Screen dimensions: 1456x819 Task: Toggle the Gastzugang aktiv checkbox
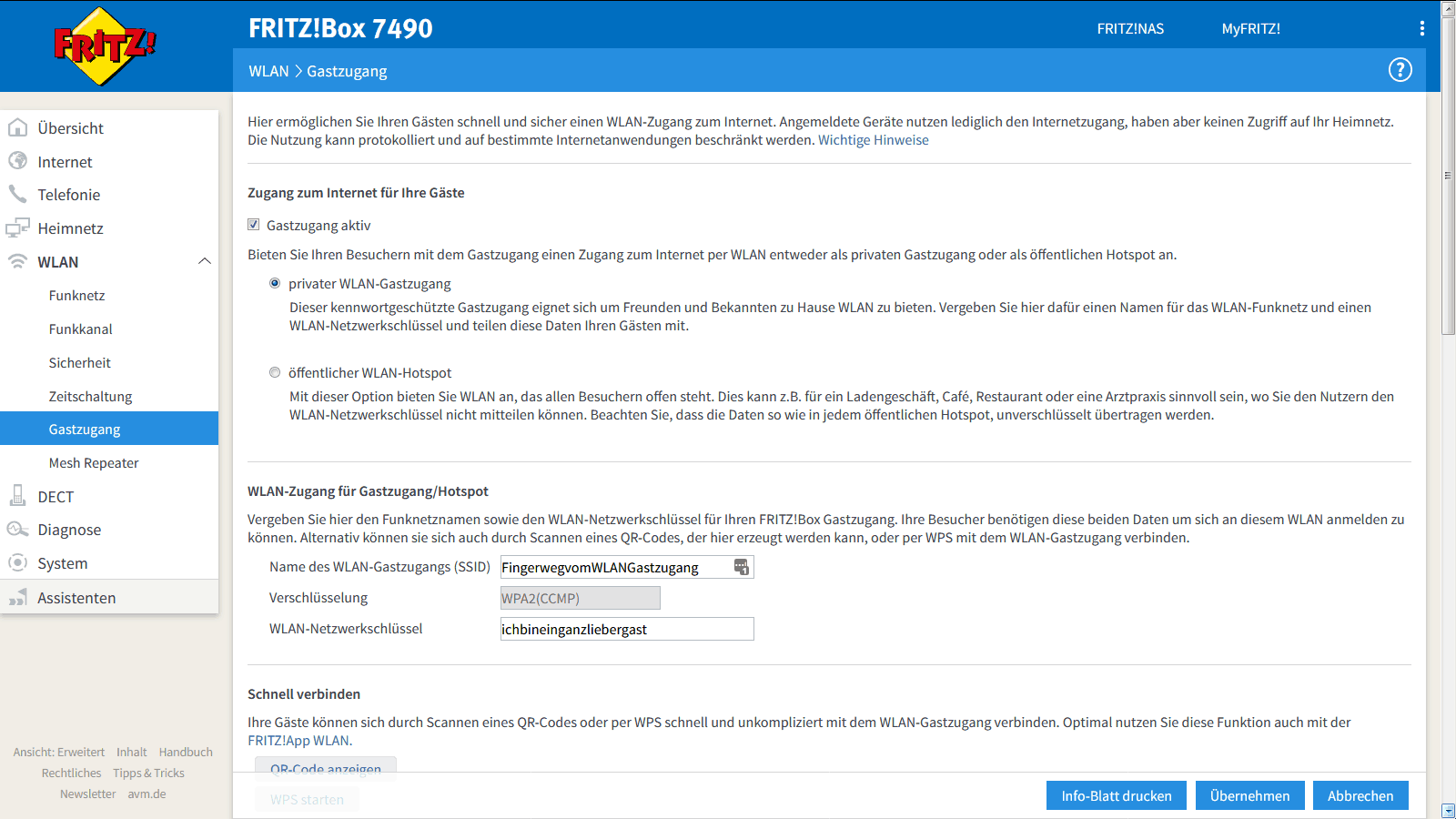254,225
